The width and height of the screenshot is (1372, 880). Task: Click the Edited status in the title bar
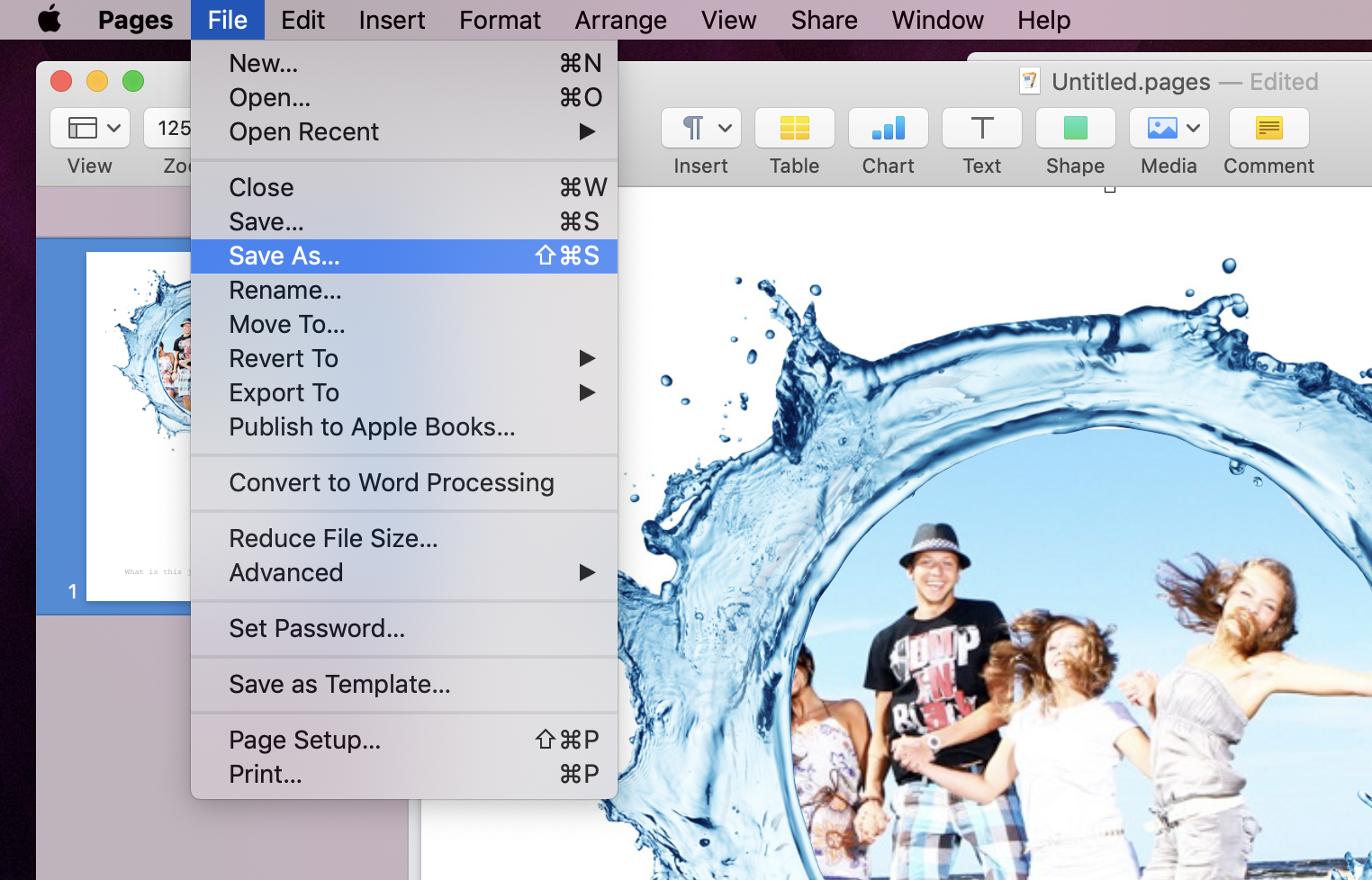tap(1284, 82)
